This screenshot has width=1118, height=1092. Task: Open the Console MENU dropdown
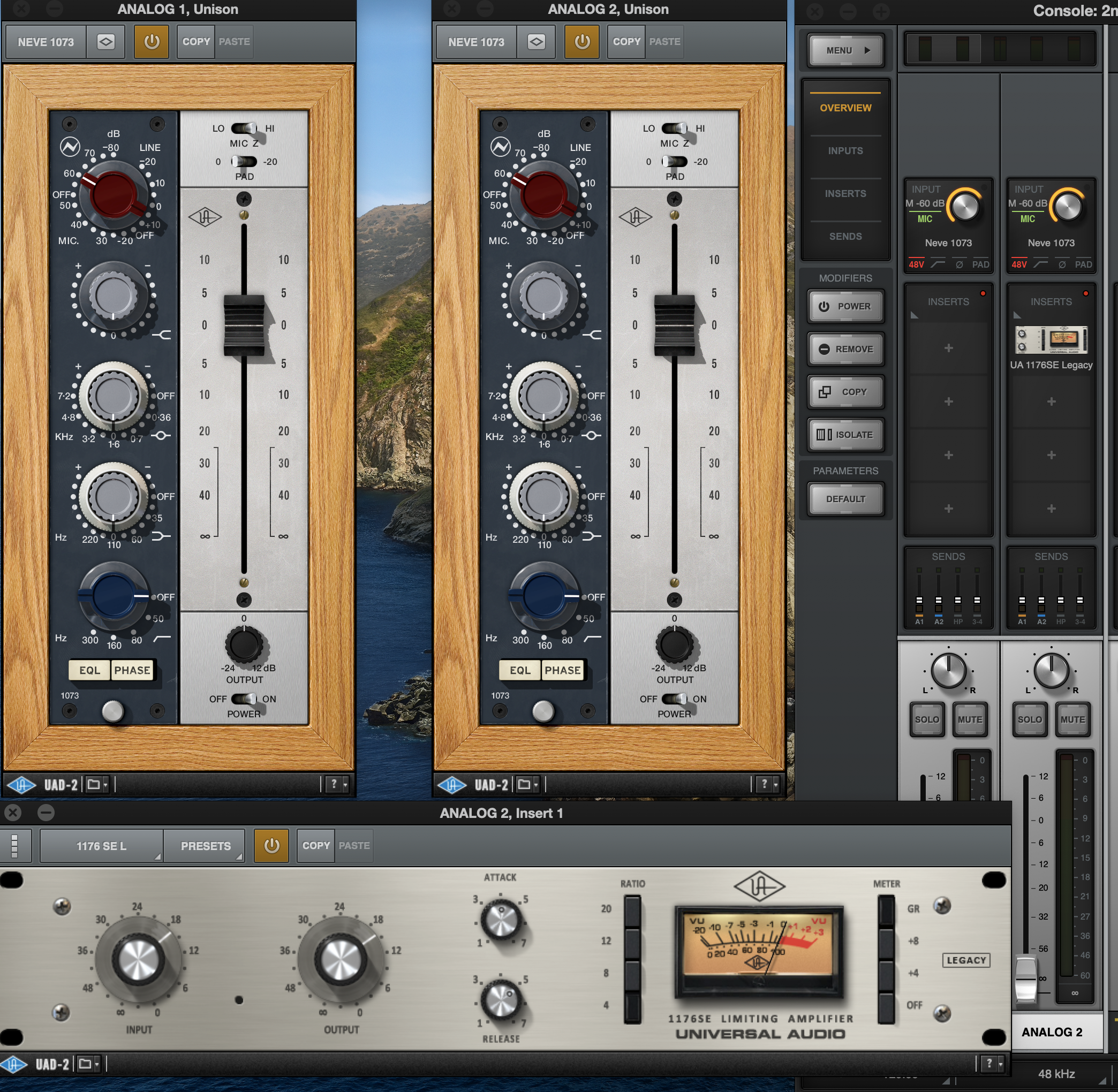point(845,50)
